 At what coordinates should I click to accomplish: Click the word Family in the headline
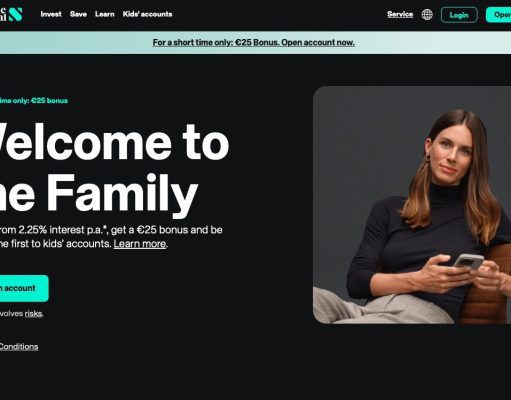pos(122,194)
